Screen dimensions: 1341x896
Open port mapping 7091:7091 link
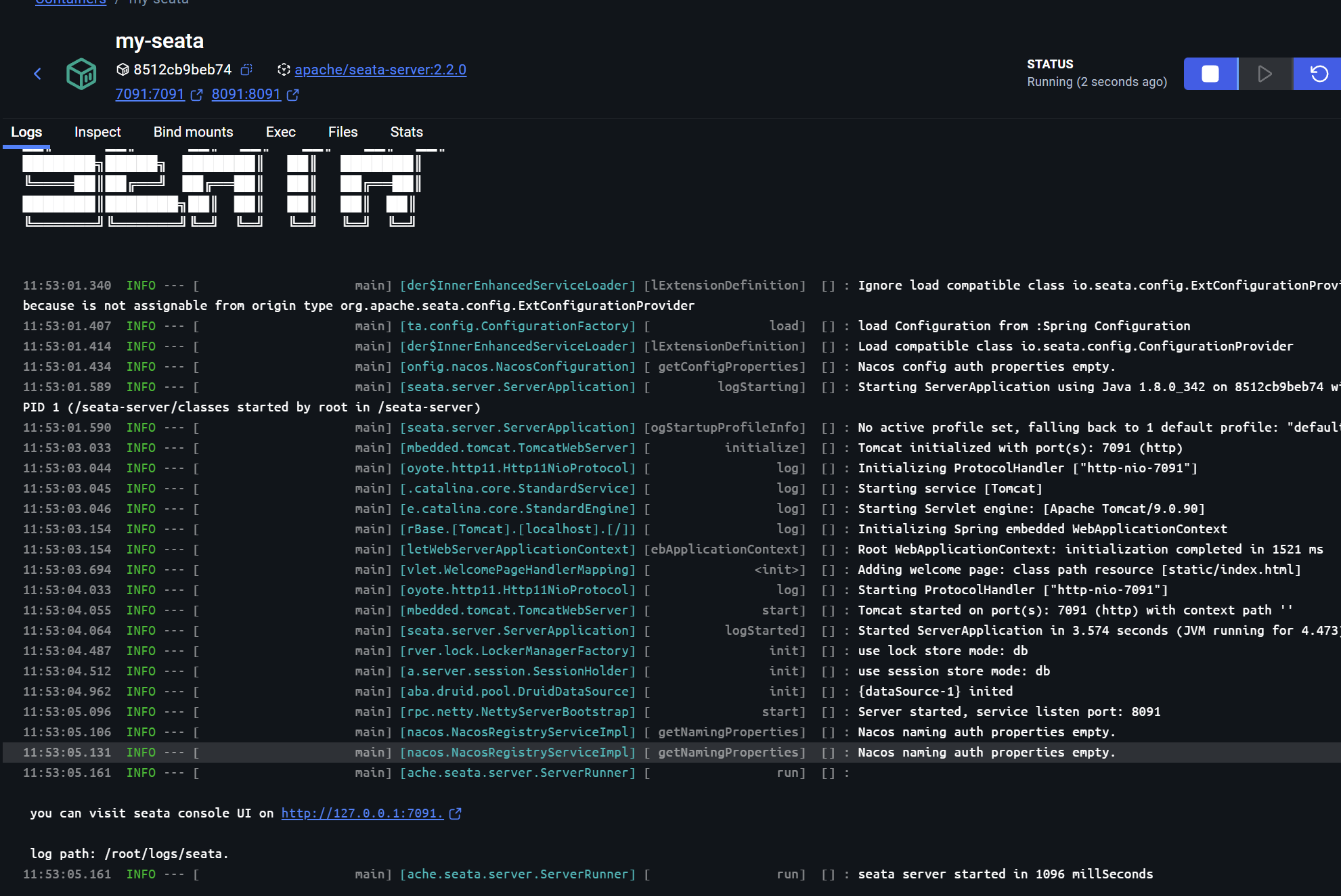pos(150,94)
